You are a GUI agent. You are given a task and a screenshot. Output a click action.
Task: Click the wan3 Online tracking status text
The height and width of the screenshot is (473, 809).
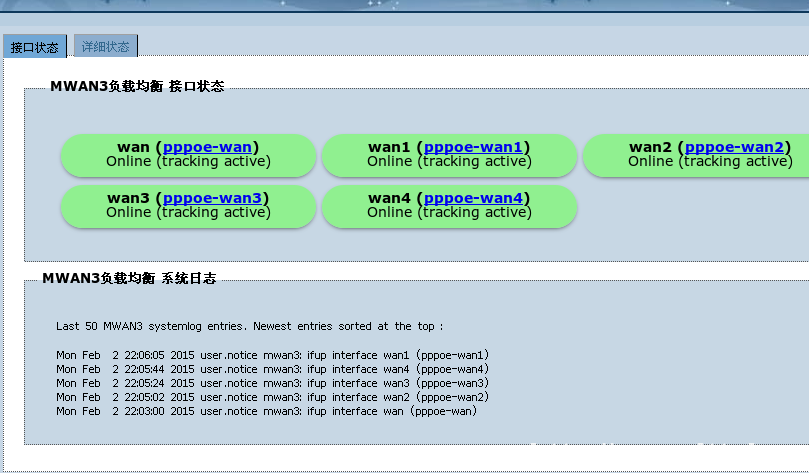(x=188, y=213)
